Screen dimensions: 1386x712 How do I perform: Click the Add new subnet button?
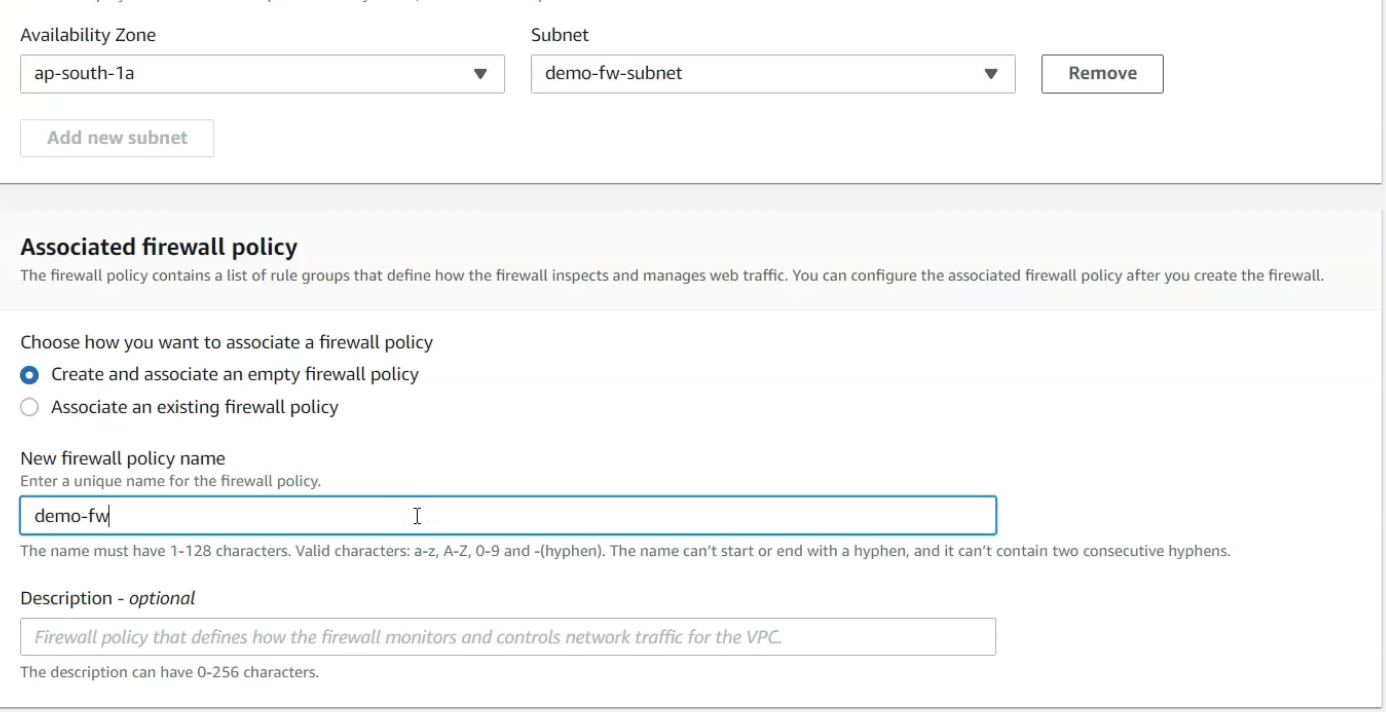(x=117, y=138)
